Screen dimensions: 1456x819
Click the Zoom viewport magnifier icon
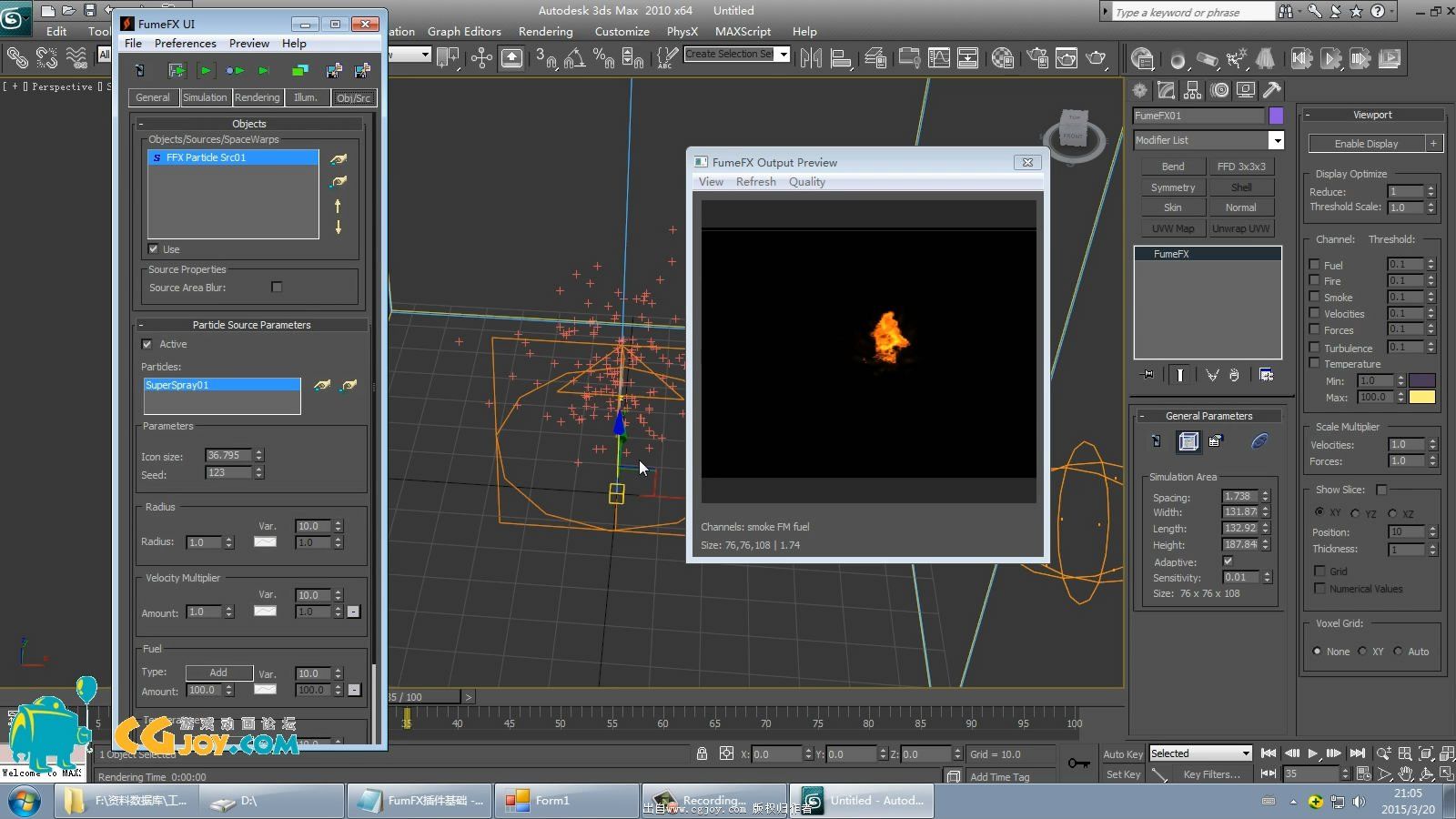click(x=1384, y=753)
